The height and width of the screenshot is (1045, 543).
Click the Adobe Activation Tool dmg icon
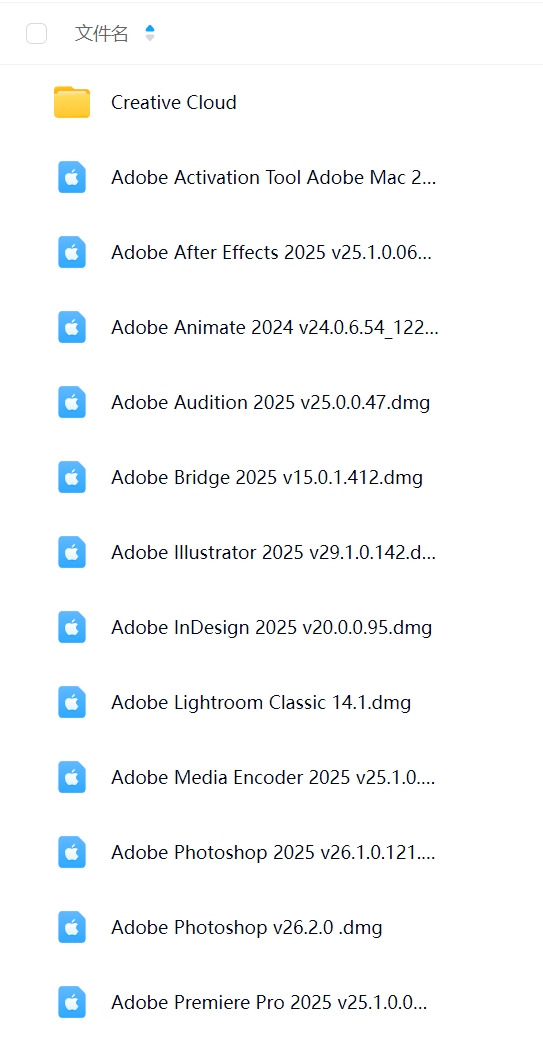[x=72, y=177]
